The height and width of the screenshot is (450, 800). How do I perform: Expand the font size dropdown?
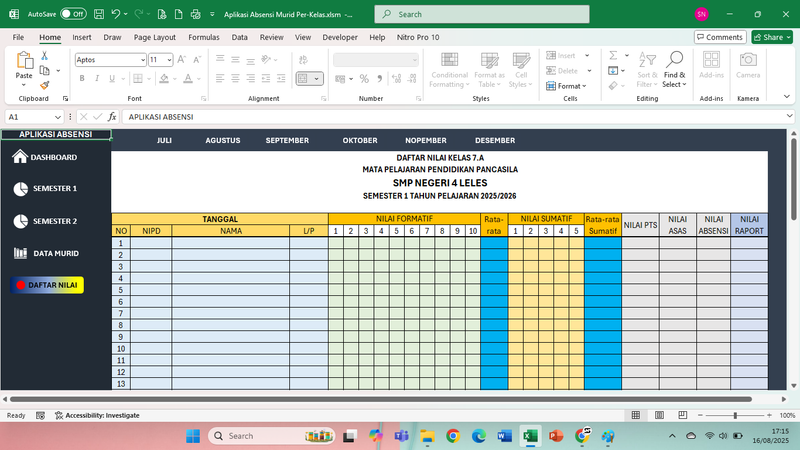pos(169,60)
